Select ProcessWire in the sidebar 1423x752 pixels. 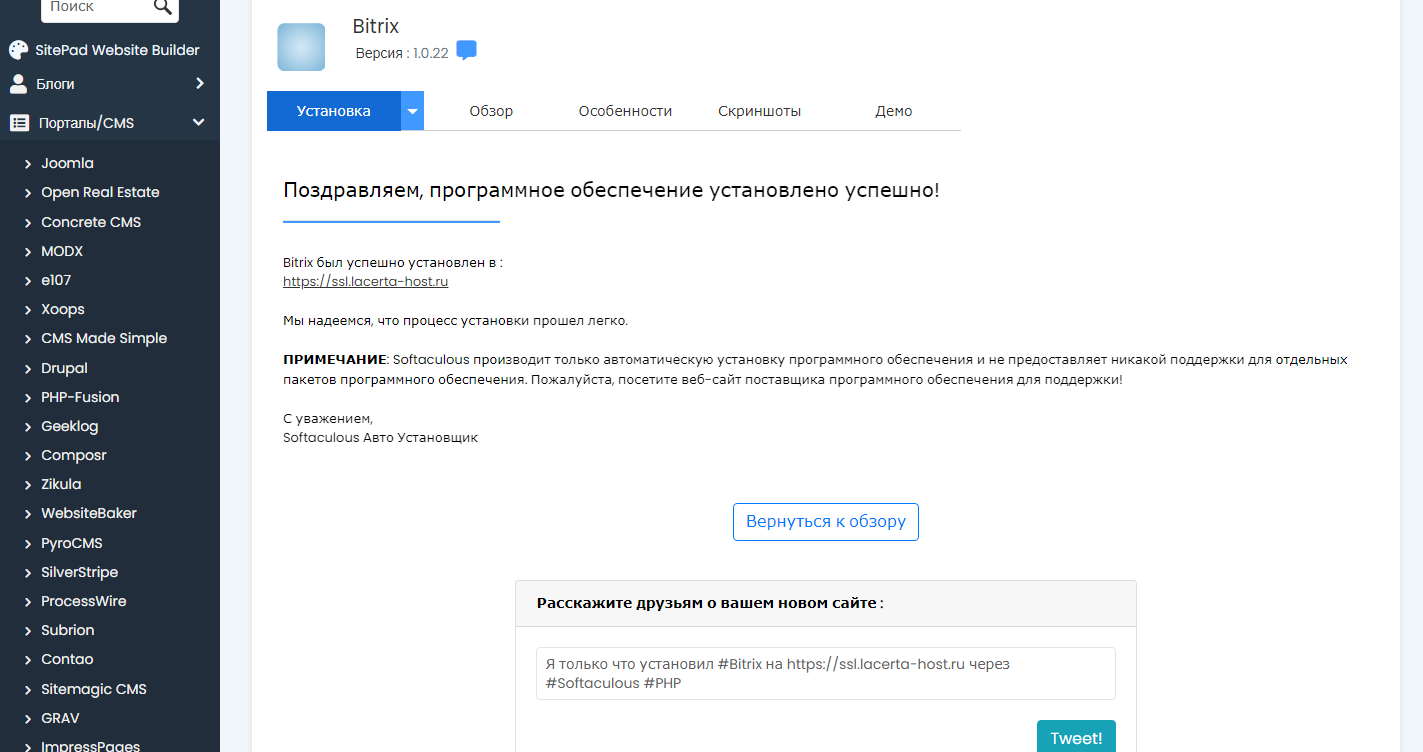(x=84, y=601)
